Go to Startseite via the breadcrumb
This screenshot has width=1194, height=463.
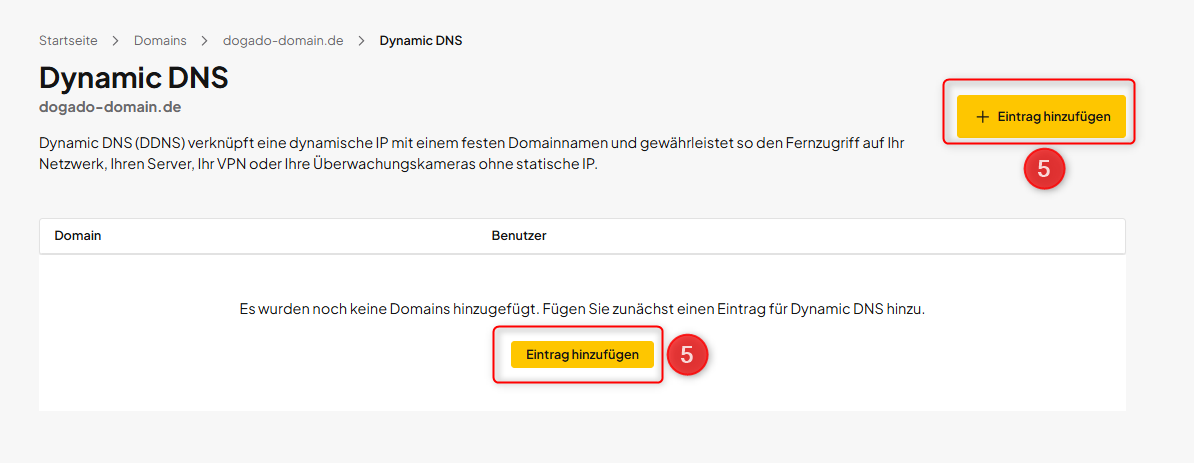[68, 41]
